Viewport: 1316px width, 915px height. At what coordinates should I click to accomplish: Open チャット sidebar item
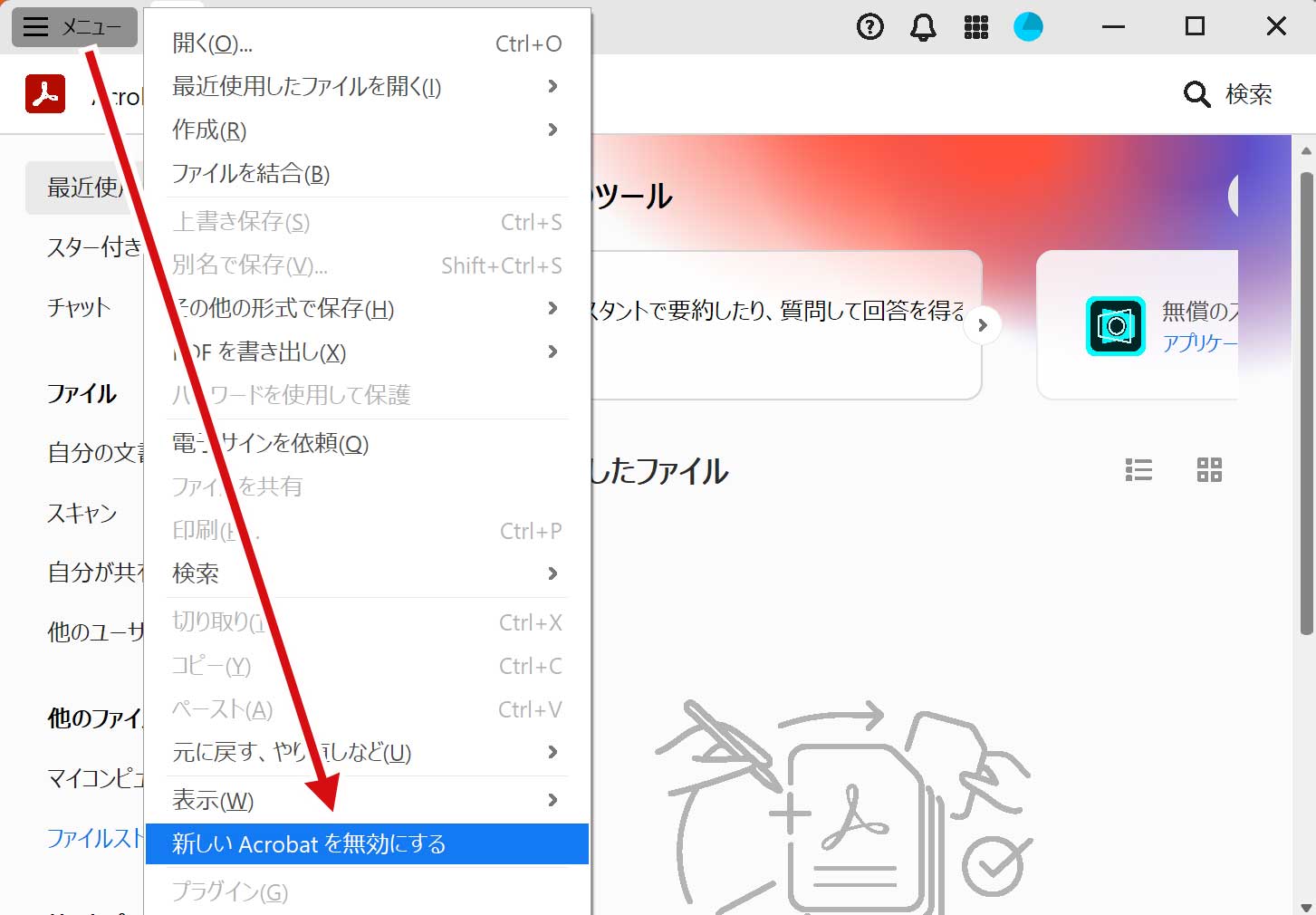pos(79,307)
